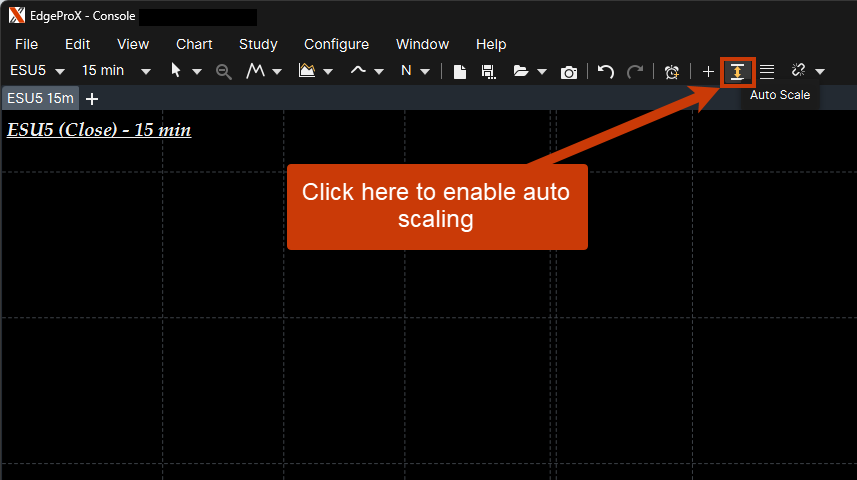857x480 pixels.
Task: Add a new chart tab with plus button
Action: 92,98
